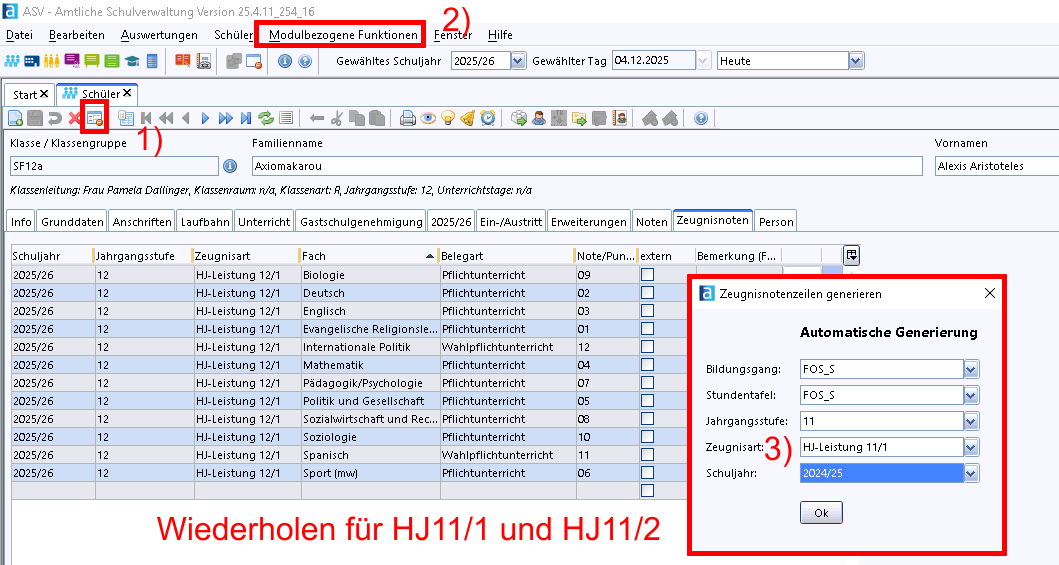Open the Bildungsgang dropdown
1059x565 pixels.
pyautogui.click(x=970, y=370)
